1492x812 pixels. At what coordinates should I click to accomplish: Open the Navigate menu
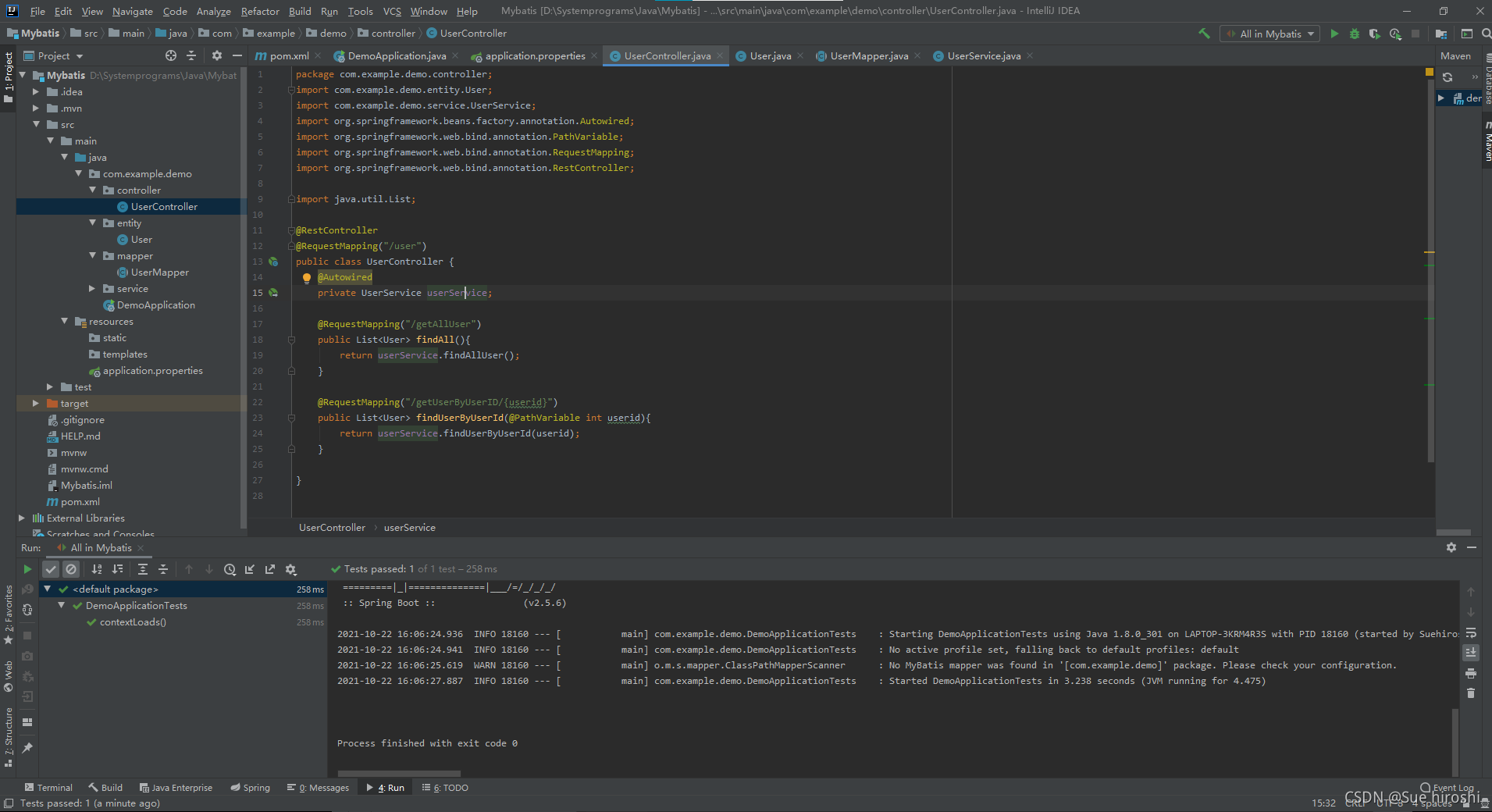(x=132, y=11)
